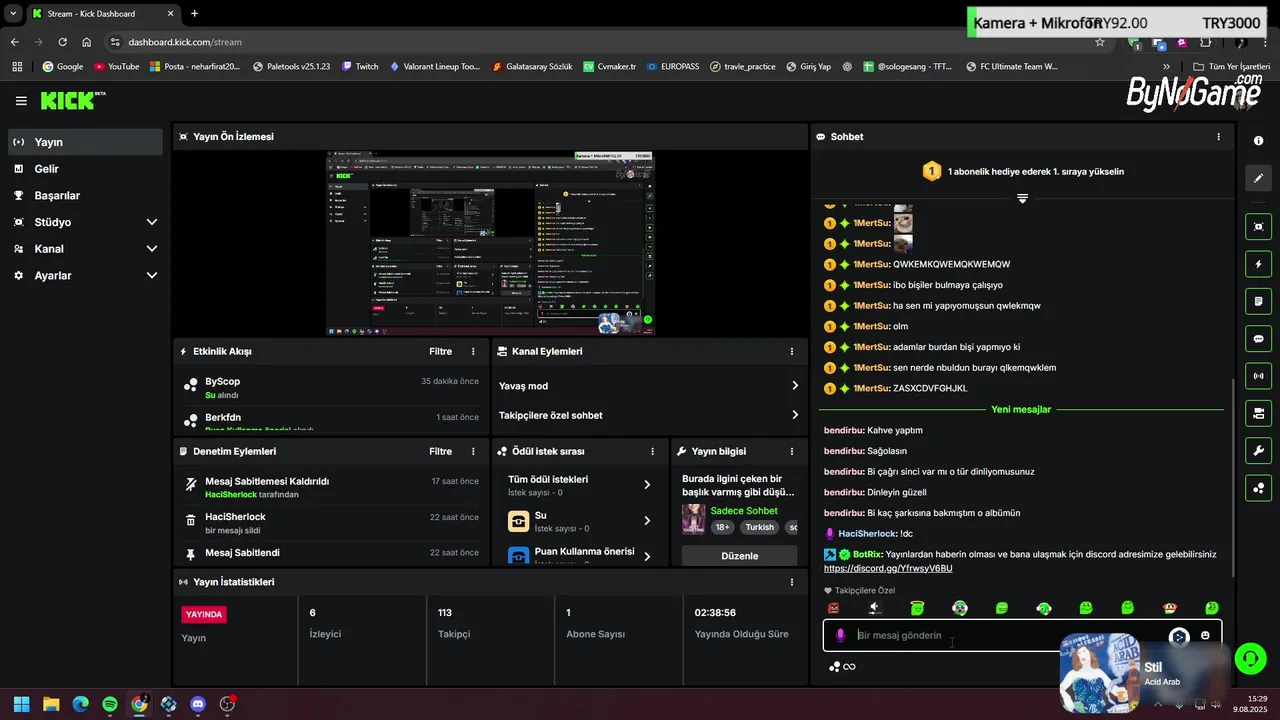1280x720 pixels.
Task: Click the screen capture icon in right sidebar
Action: tap(1258, 227)
